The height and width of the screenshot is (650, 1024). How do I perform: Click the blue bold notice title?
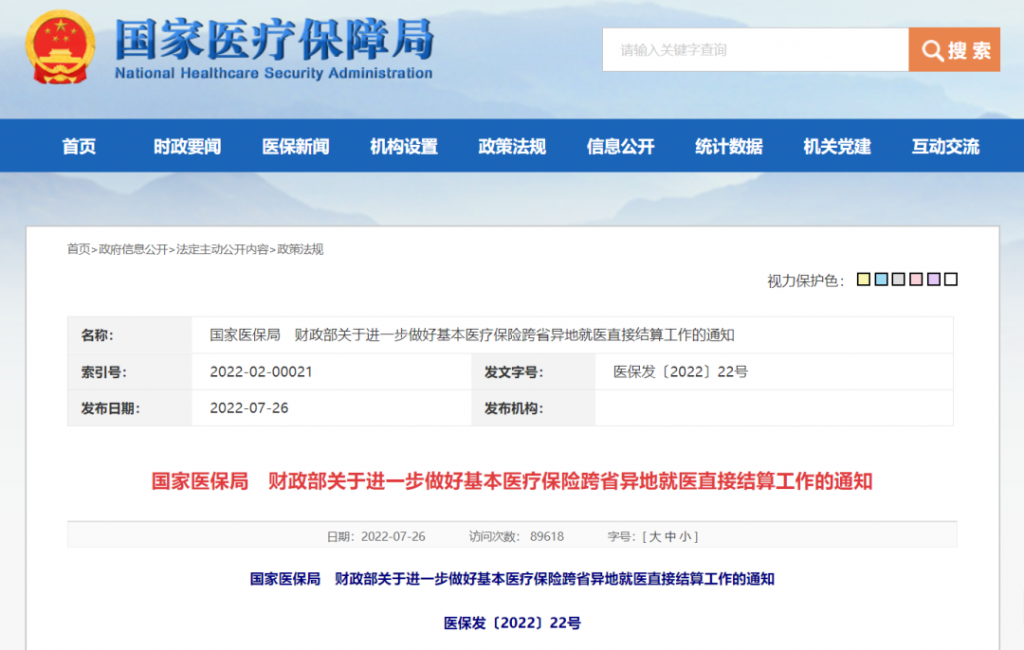[512, 579]
